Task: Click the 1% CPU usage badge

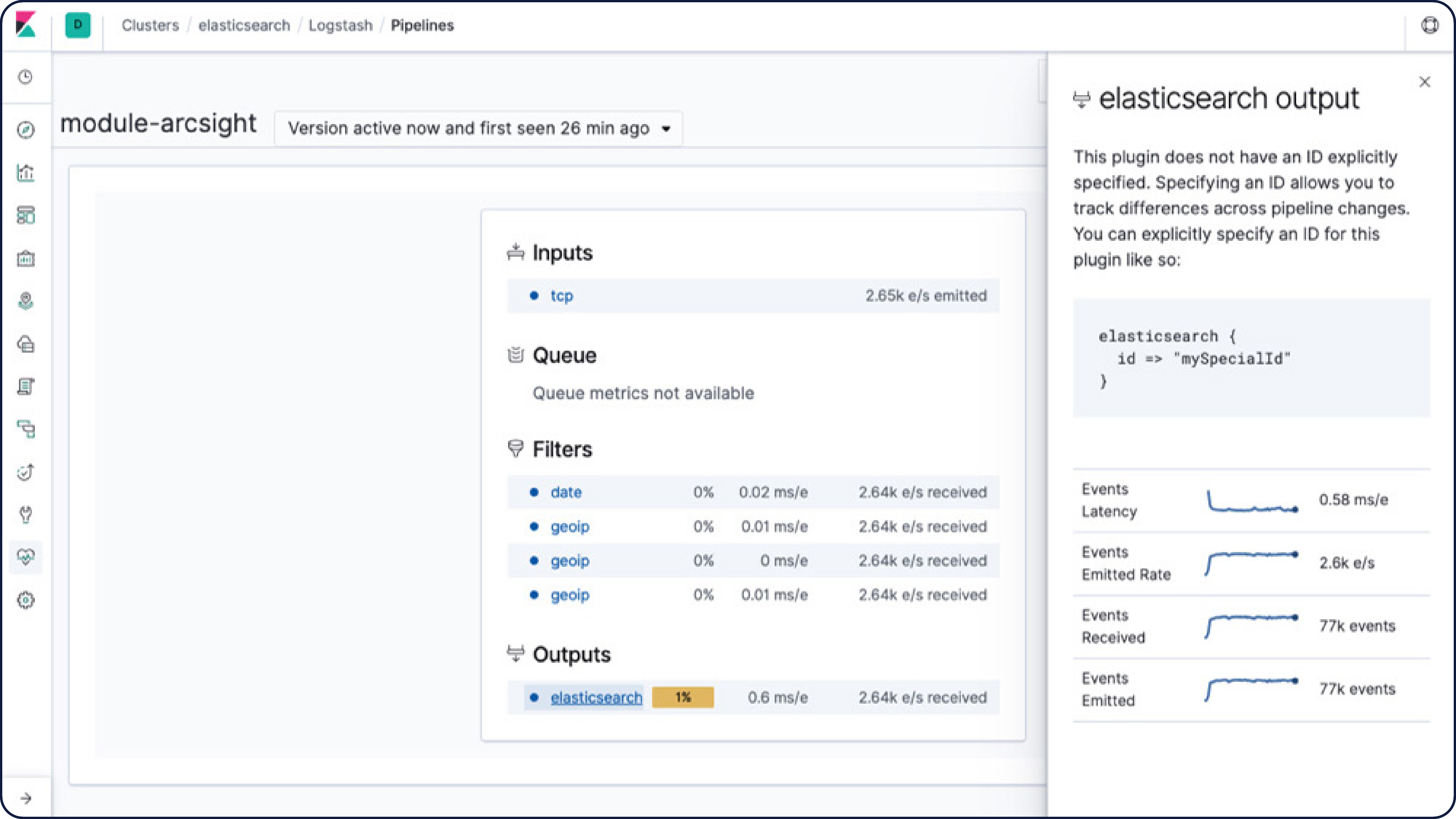Action: click(x=683, y=698)
